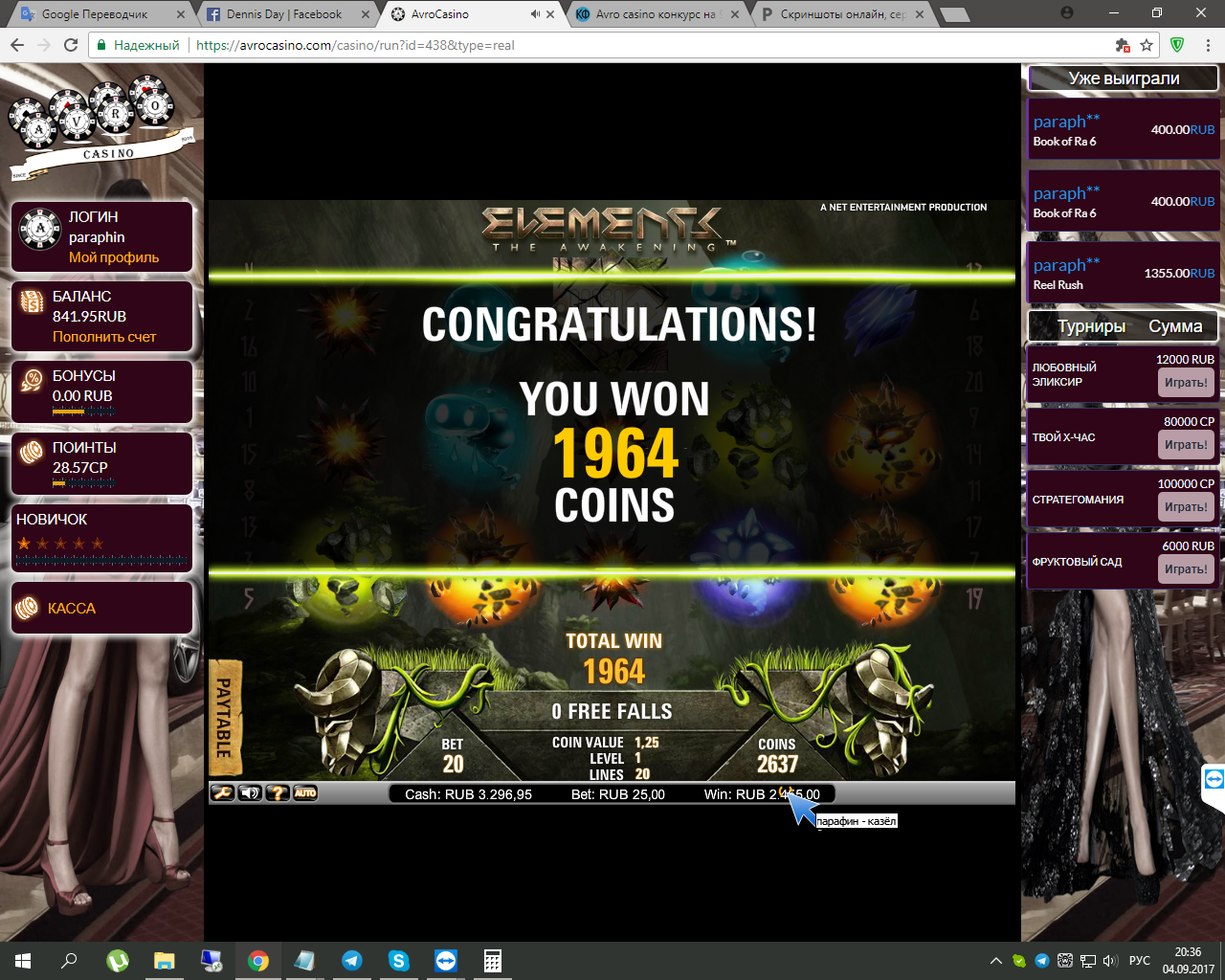Viewport: 1225px width, 980px height.
Task: Open Windows taskbar search
Action: click(x=69, y=961)
